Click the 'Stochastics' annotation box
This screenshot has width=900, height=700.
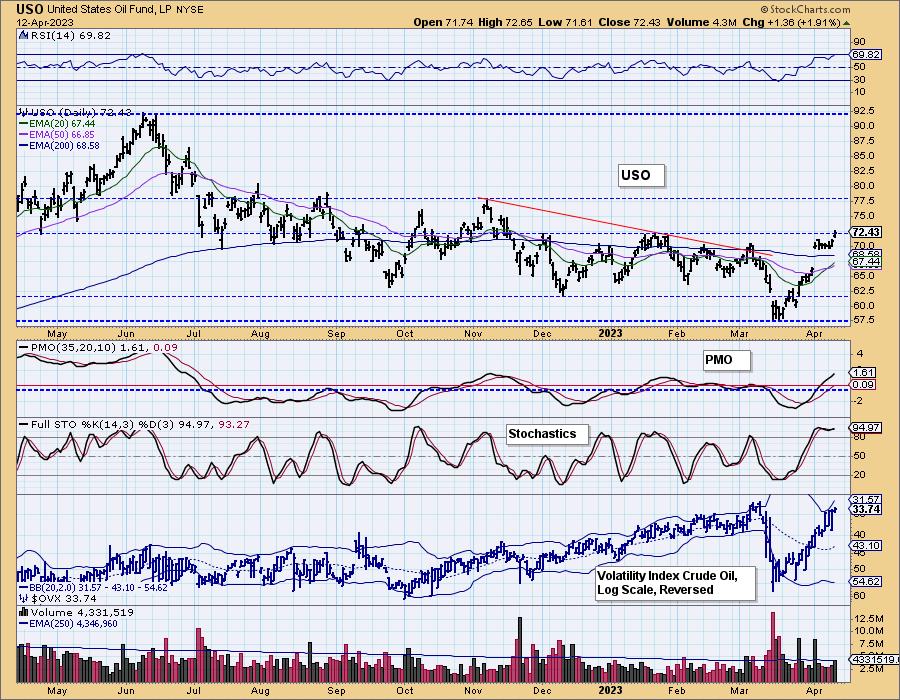click(x=548, y=434)
